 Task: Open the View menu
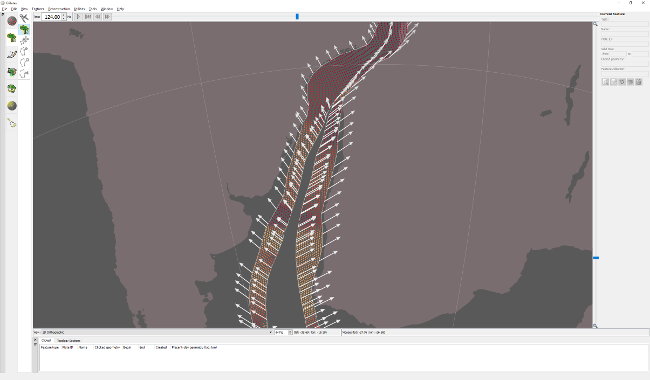pos(24,9)
